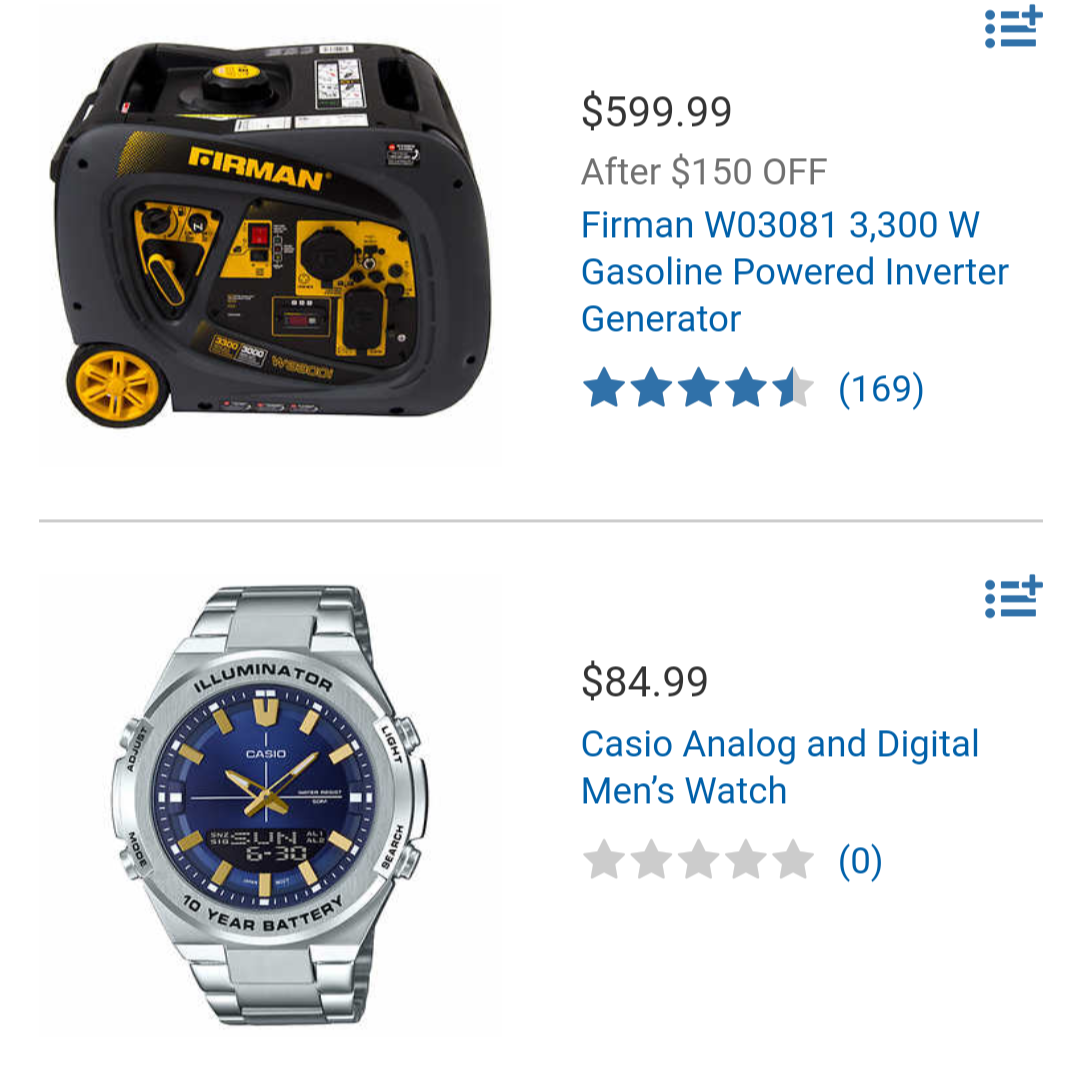Image resolution: width=1080 pixels, height=1066 pixels.
Task: Click the After $150 OFF discount note
Action: point(704,171)
